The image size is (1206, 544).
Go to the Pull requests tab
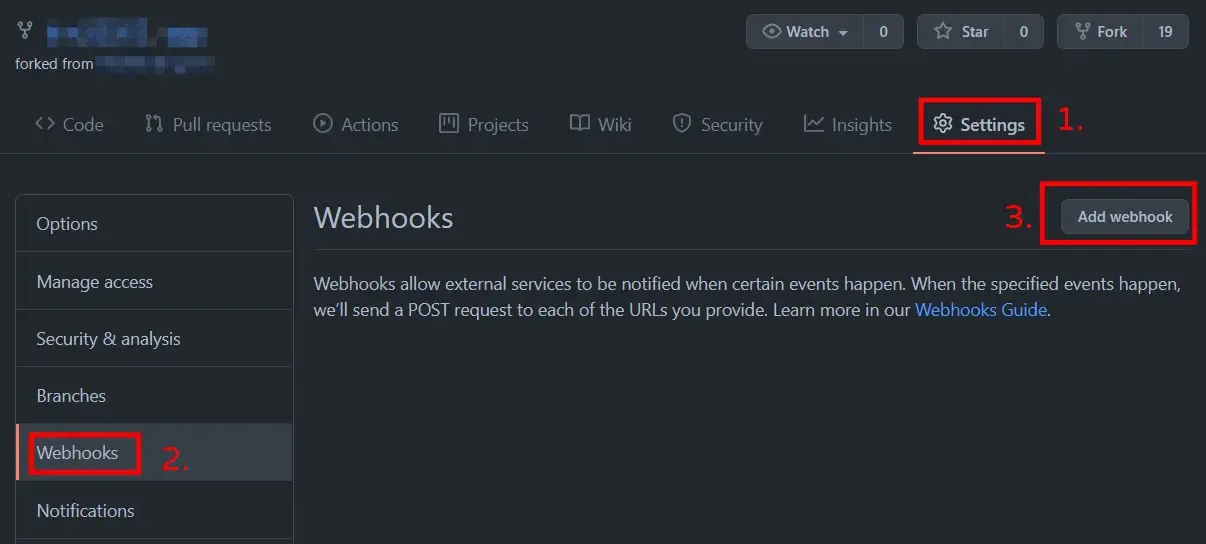pos(208,124)
